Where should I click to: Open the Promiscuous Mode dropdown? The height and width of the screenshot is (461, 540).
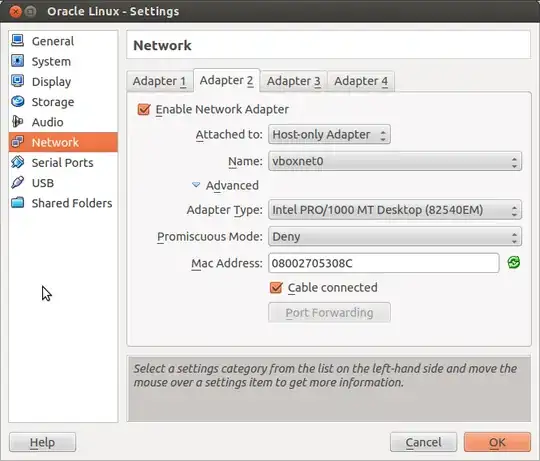click(395, 237)
